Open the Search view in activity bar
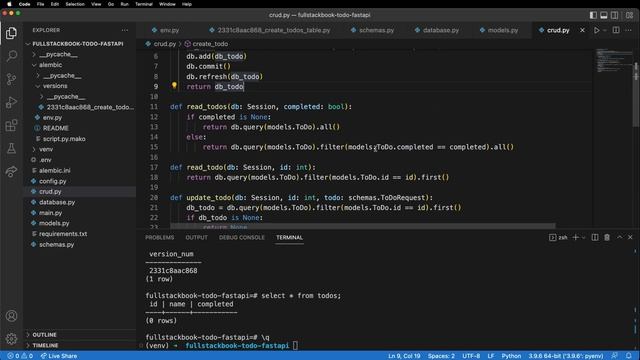The image size is (640, 360). pos(11,56)
